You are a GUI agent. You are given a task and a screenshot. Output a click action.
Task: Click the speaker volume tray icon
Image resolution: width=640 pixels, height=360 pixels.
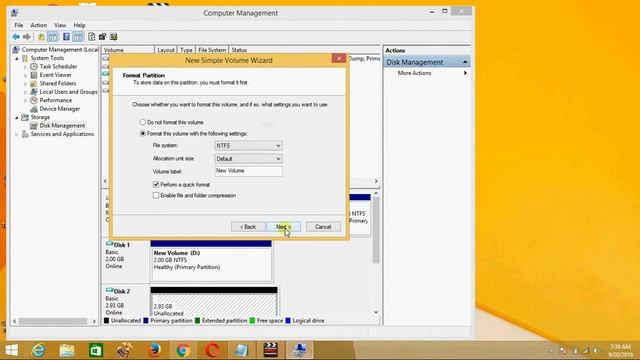pos(596,351)
